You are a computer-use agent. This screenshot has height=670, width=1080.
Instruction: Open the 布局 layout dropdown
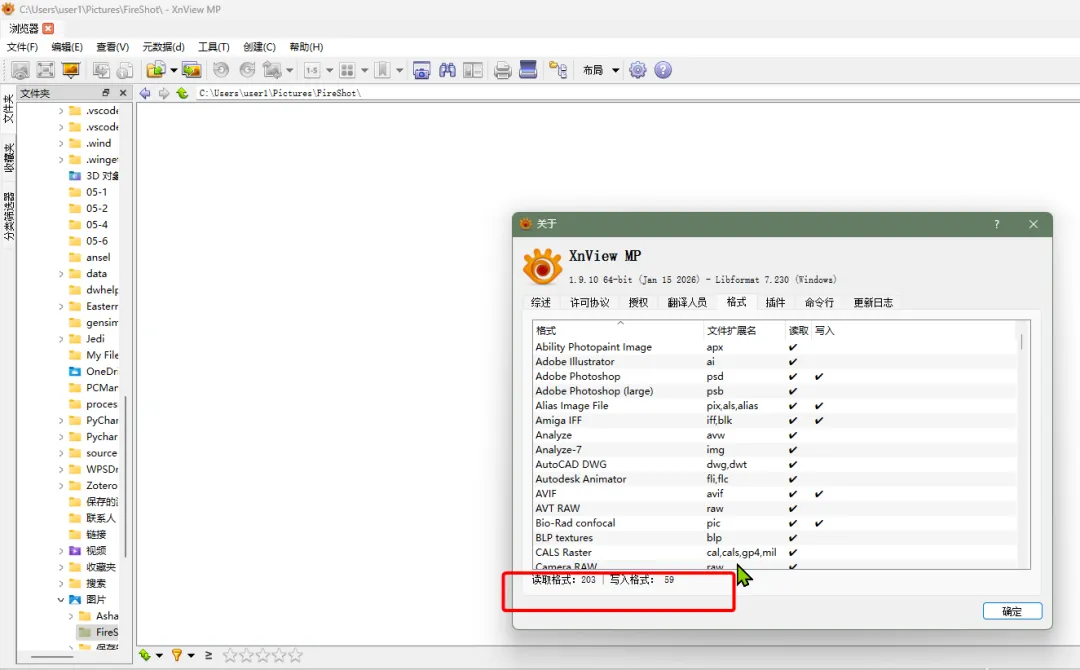click(601, 70)
